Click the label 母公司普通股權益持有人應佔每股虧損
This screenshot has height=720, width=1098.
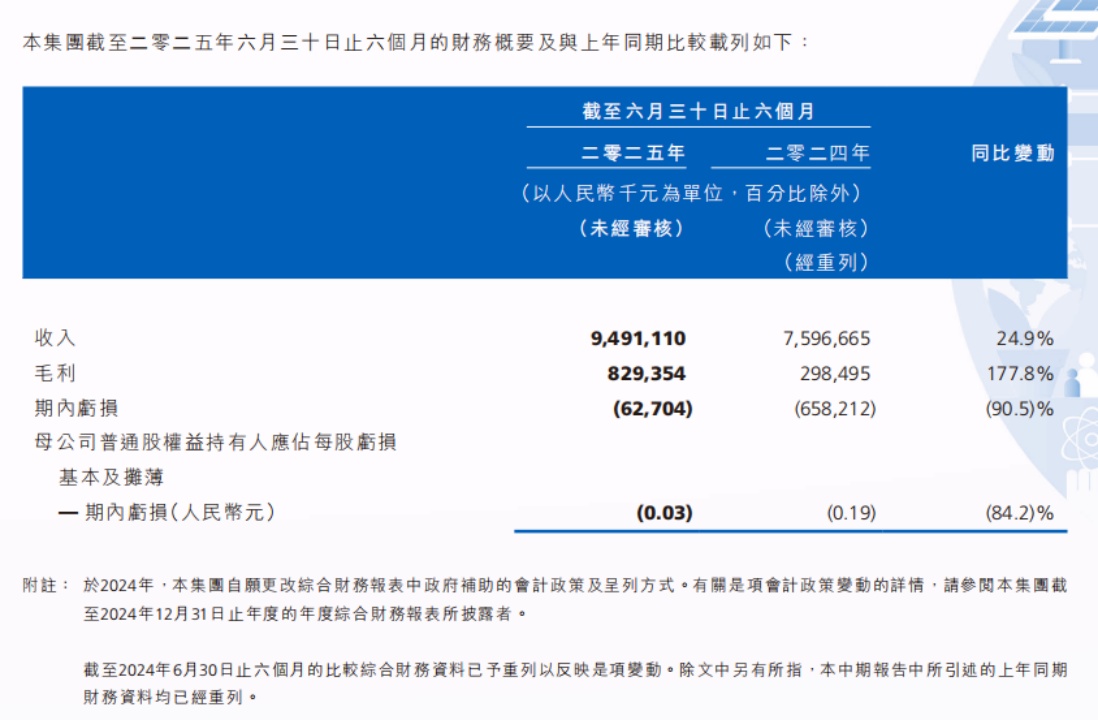point(216,443)
